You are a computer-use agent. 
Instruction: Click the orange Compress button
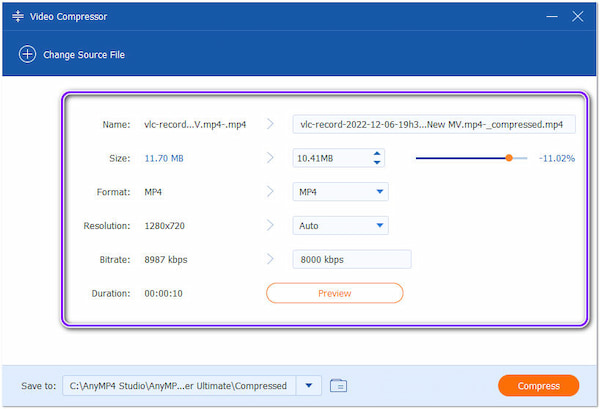point(538,386)
